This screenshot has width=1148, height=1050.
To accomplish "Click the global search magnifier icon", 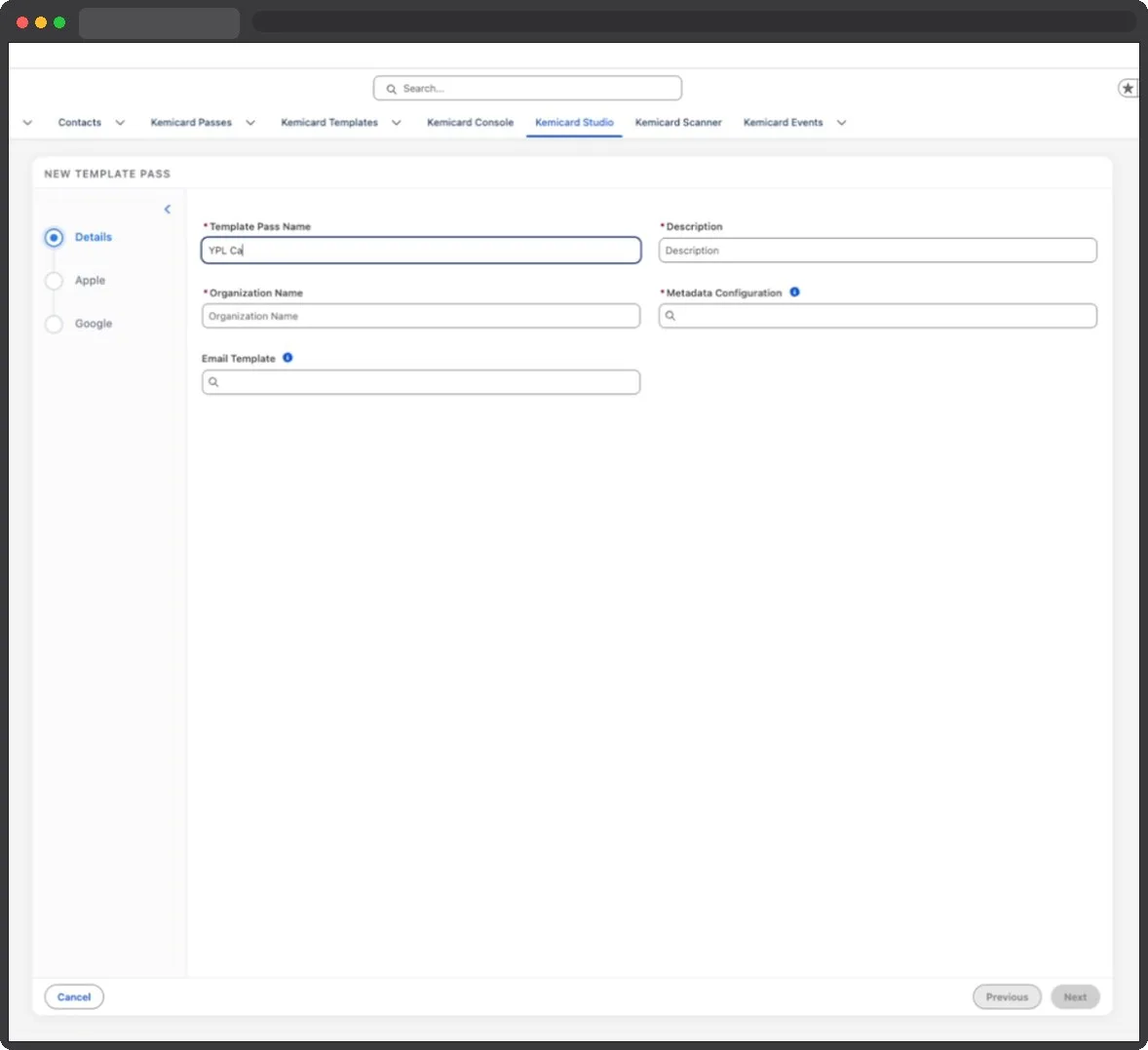I will [x=391, y=89].
